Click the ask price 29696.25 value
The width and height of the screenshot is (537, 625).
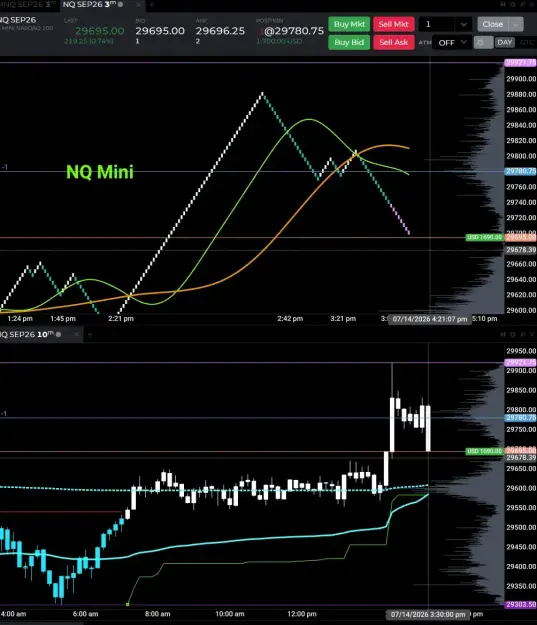(220, 31)
